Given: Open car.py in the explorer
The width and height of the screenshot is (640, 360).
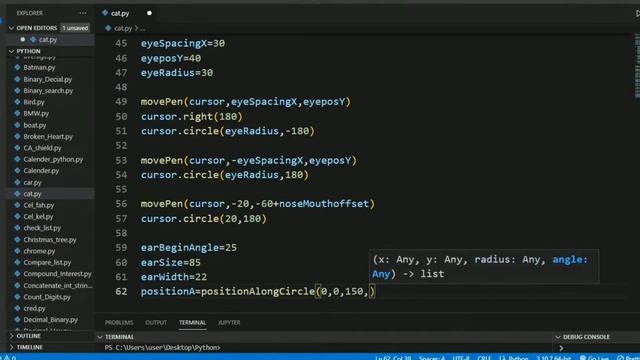Looking at the screenshot, I should pyautogui.click(x=32, y=182).
